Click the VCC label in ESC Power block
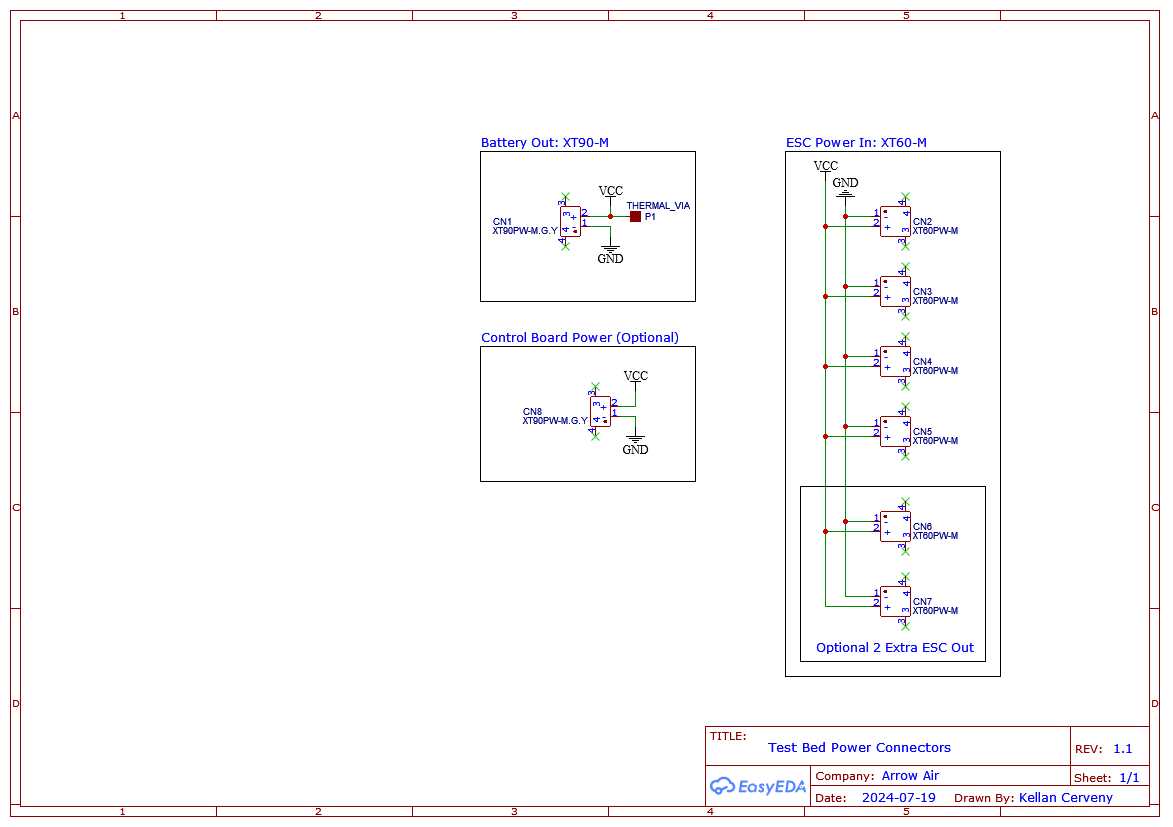Image resolution: width=1173 pixels, height=827 pixels. click(825, 165)
